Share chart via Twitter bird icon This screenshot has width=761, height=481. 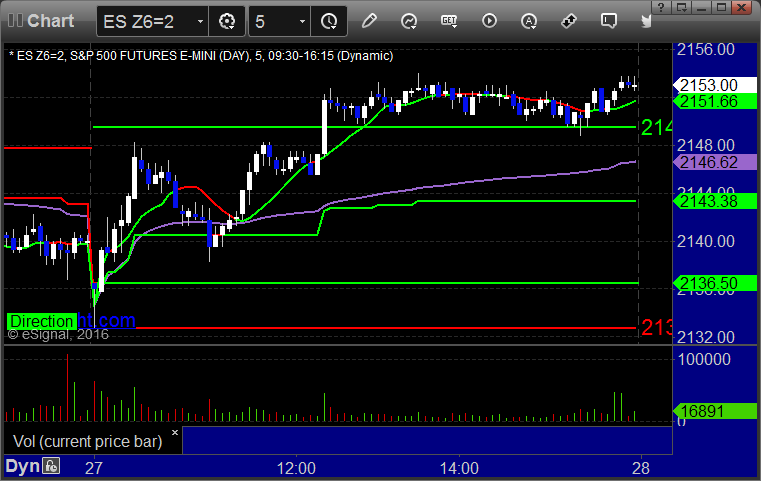tap(646, 21)
